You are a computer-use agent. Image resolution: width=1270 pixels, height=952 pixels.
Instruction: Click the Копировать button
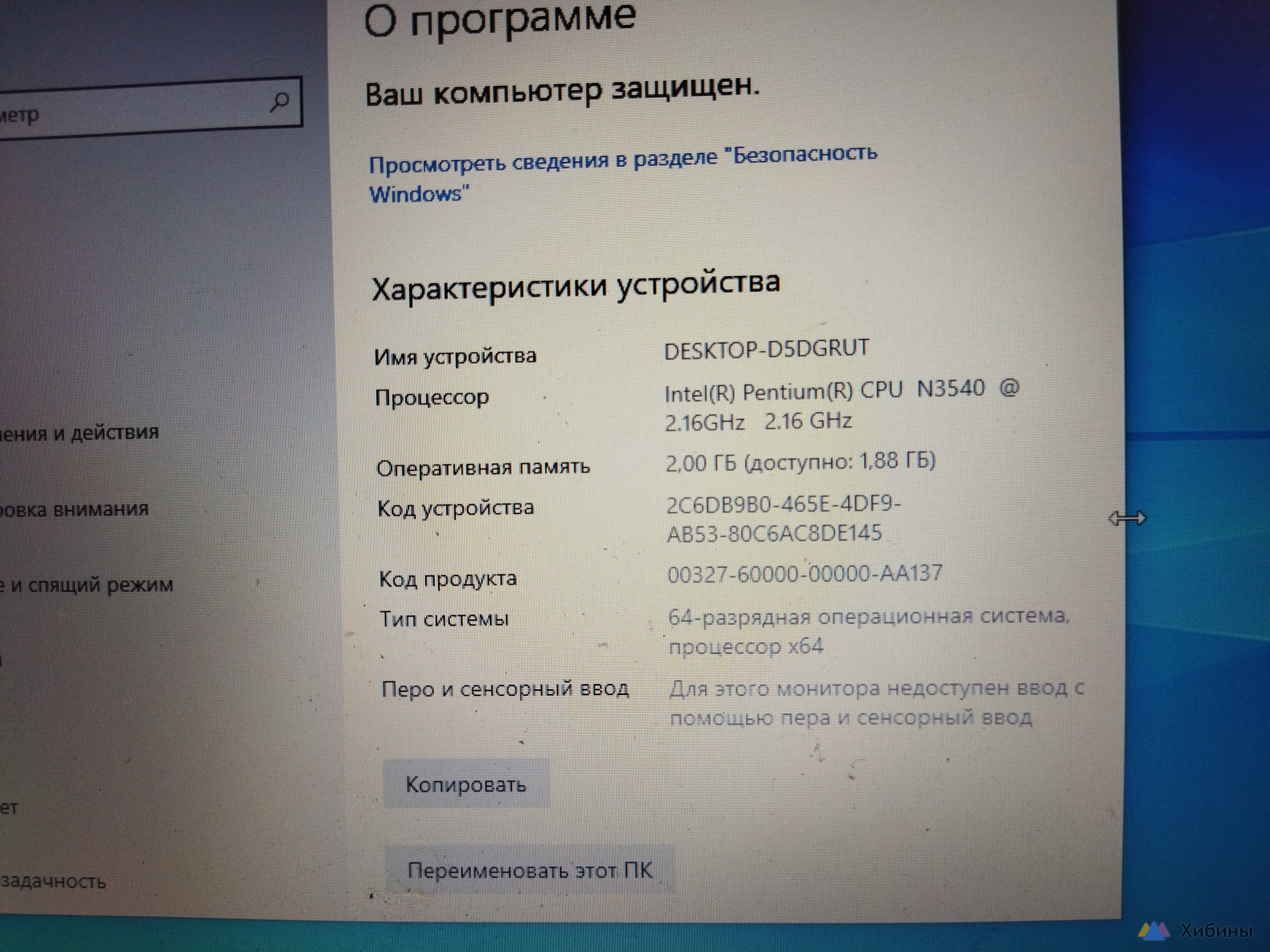466,784
